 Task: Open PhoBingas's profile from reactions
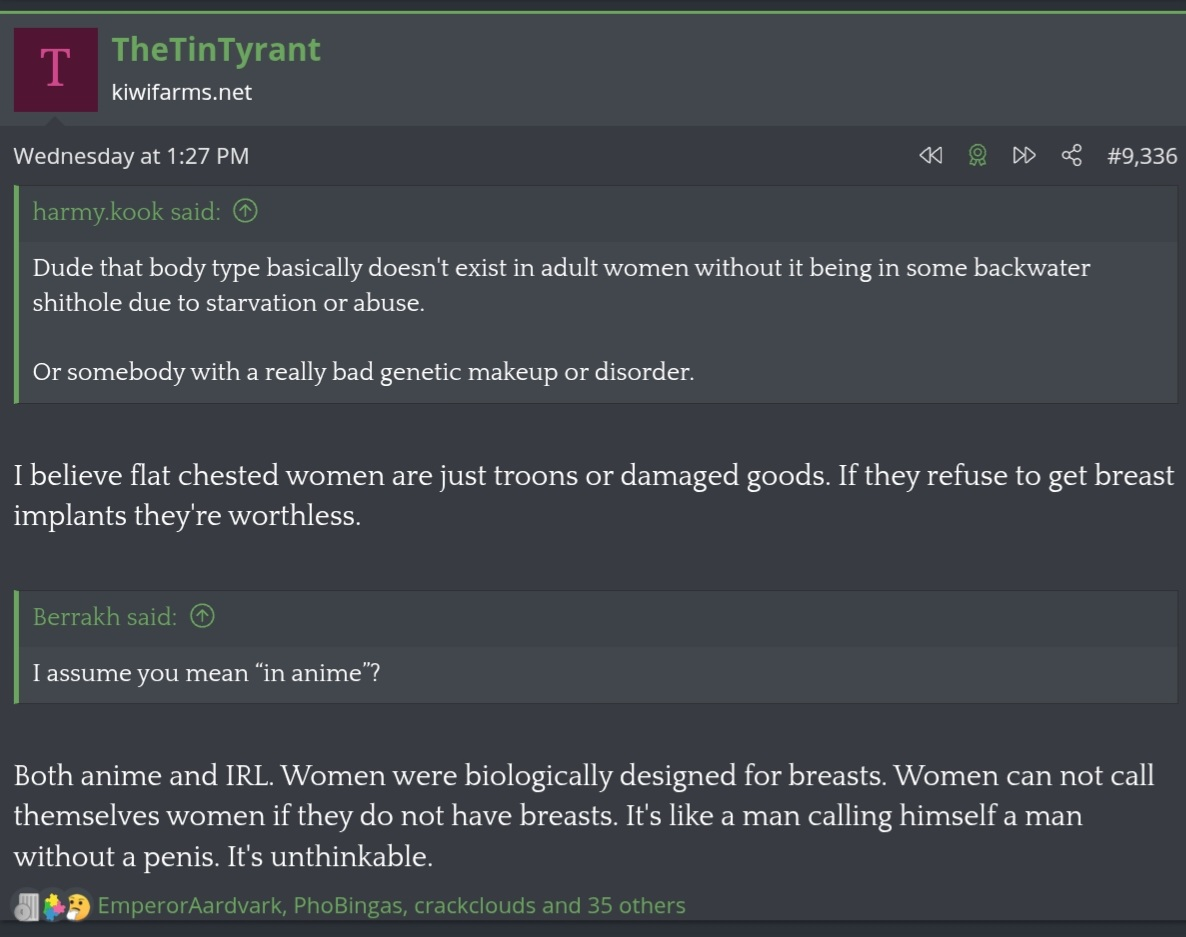point(349,905)
